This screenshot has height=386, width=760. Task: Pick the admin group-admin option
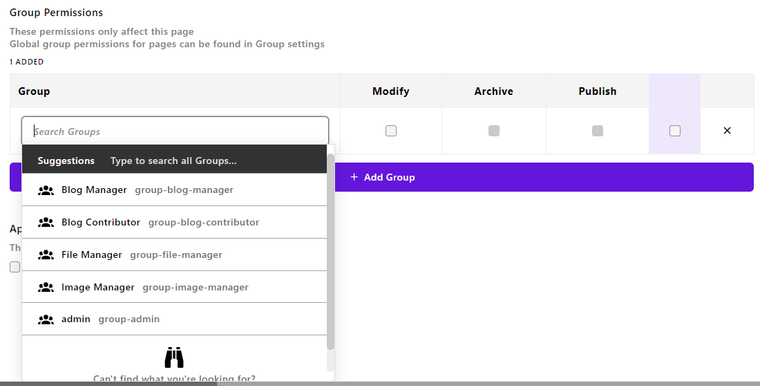point(174,319)
